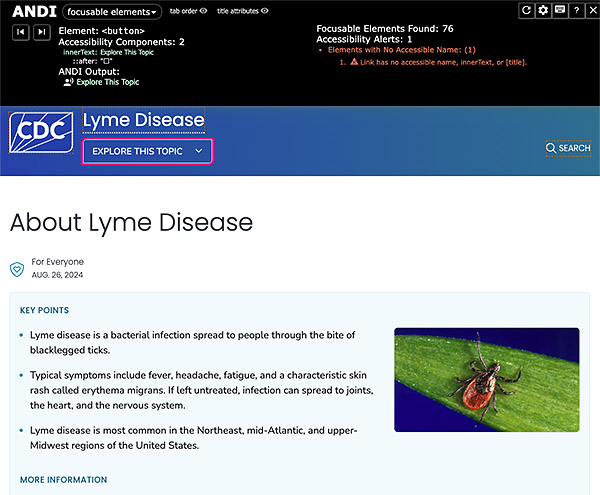Open ANDI settings gear
Viewport: 600px width, 495px height.
543,10
